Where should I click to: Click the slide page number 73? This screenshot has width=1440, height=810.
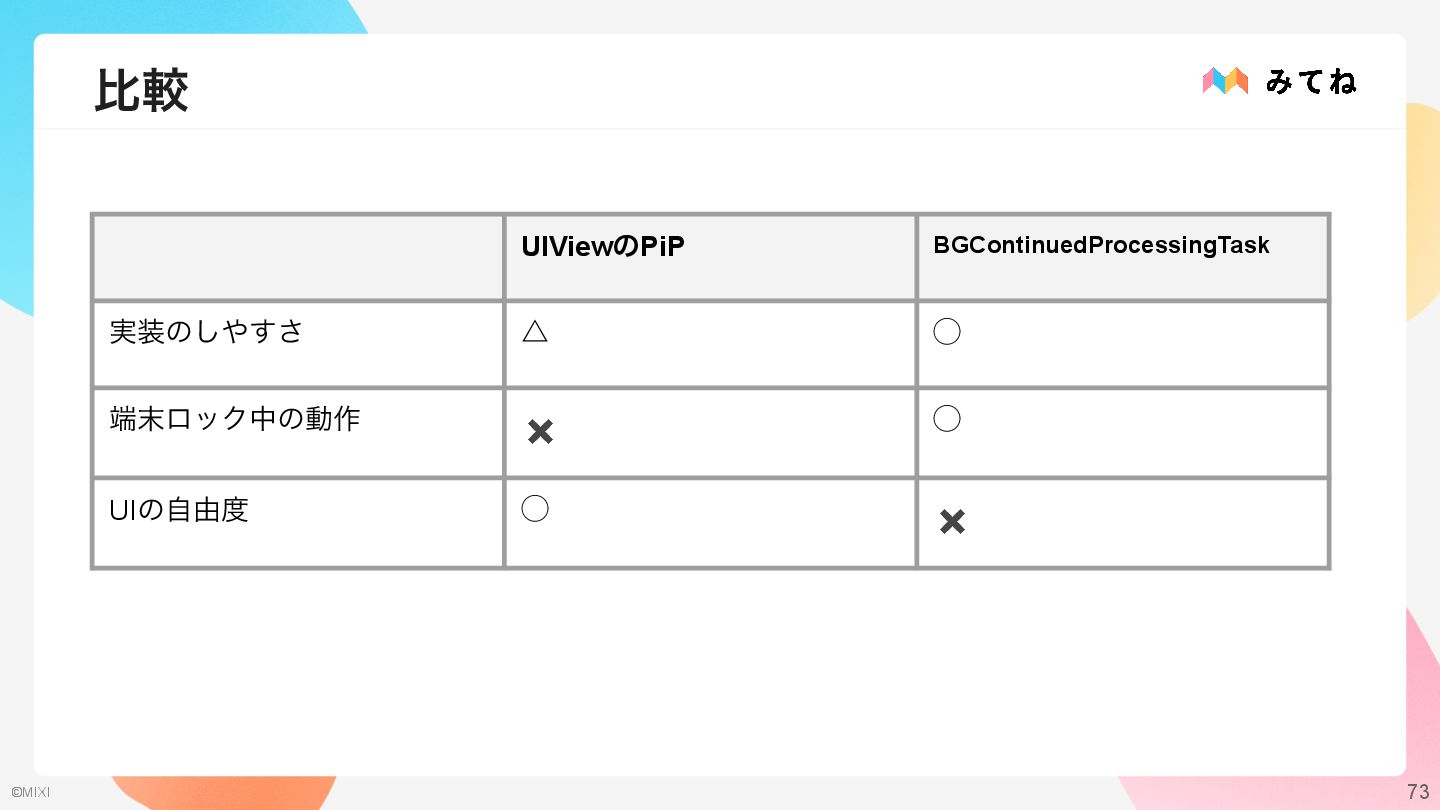point(1418,793)
